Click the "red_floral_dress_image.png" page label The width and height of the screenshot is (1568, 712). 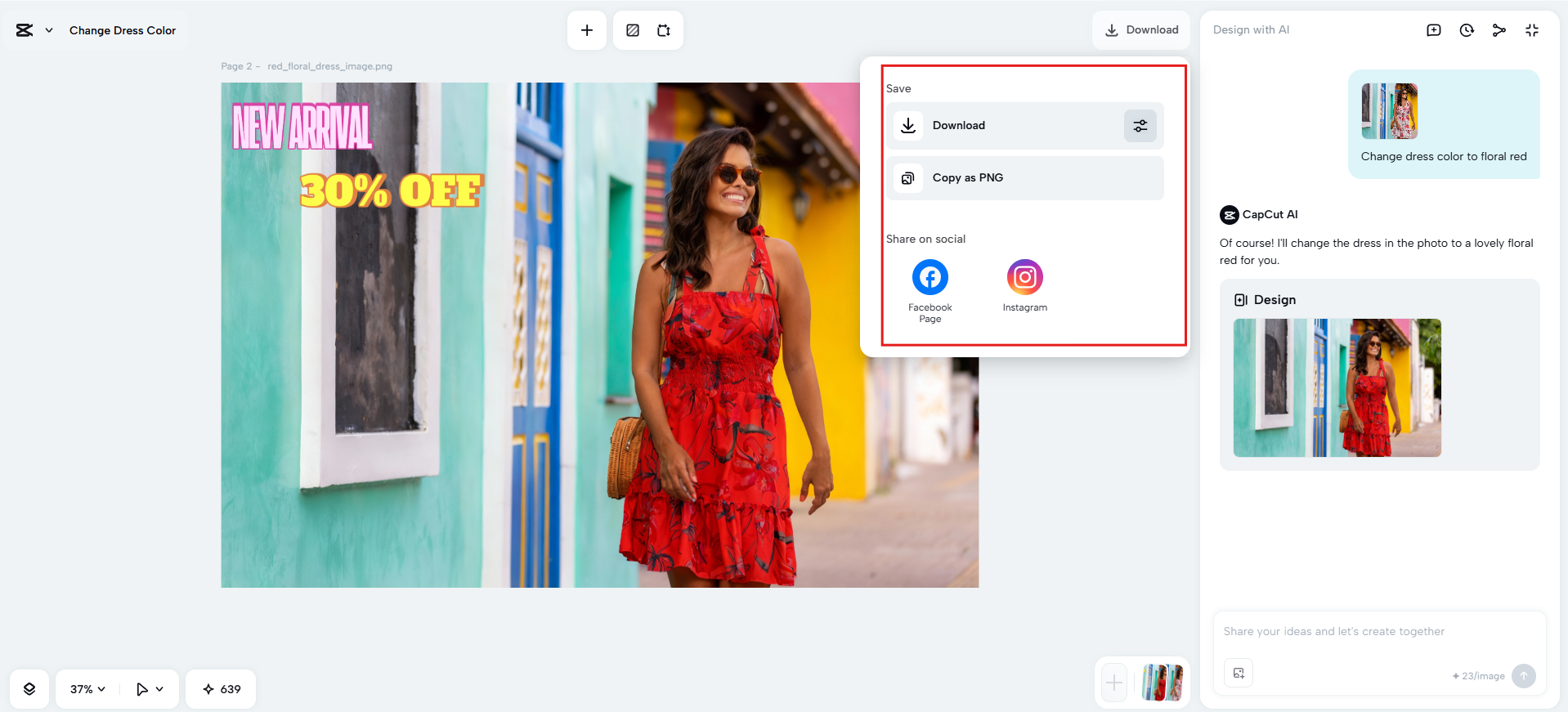[329, 66]
